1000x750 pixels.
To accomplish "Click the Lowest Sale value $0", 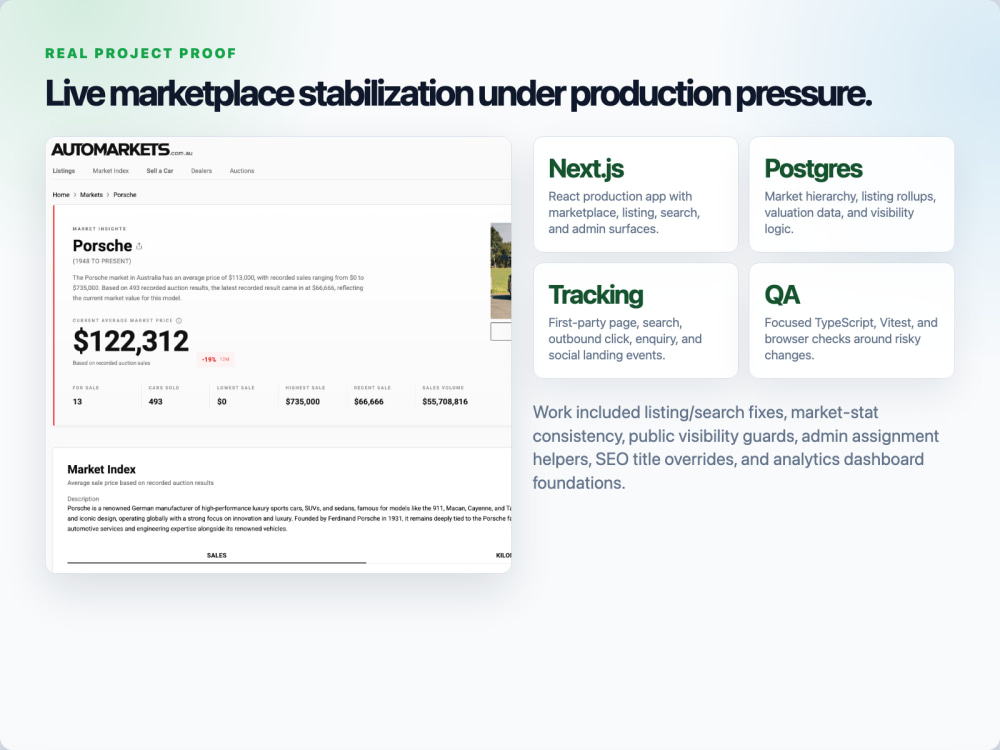I will 222,402.
